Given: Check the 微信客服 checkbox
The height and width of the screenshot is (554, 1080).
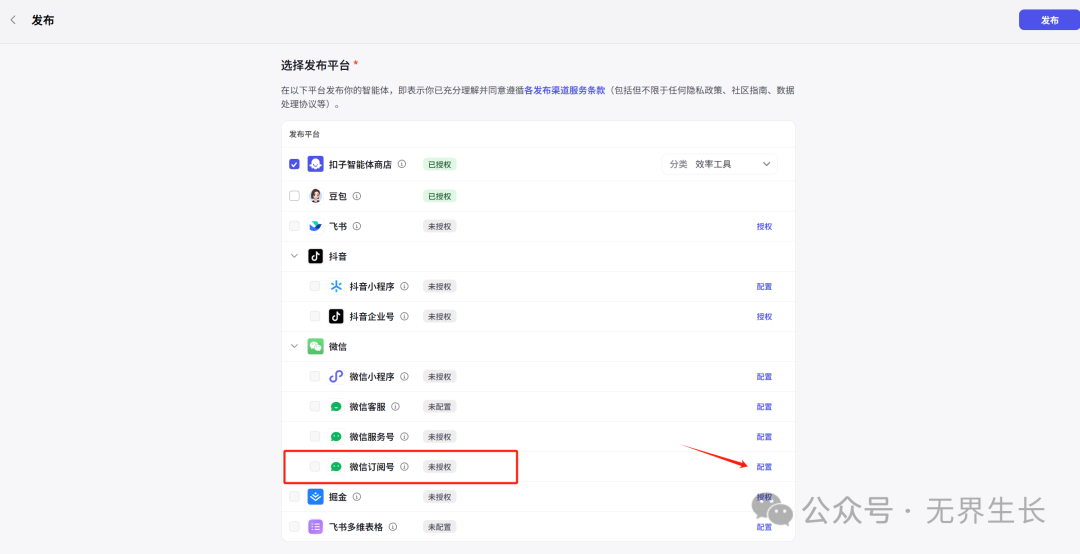Looking at the screenshot, I should (x=315, y=407).
